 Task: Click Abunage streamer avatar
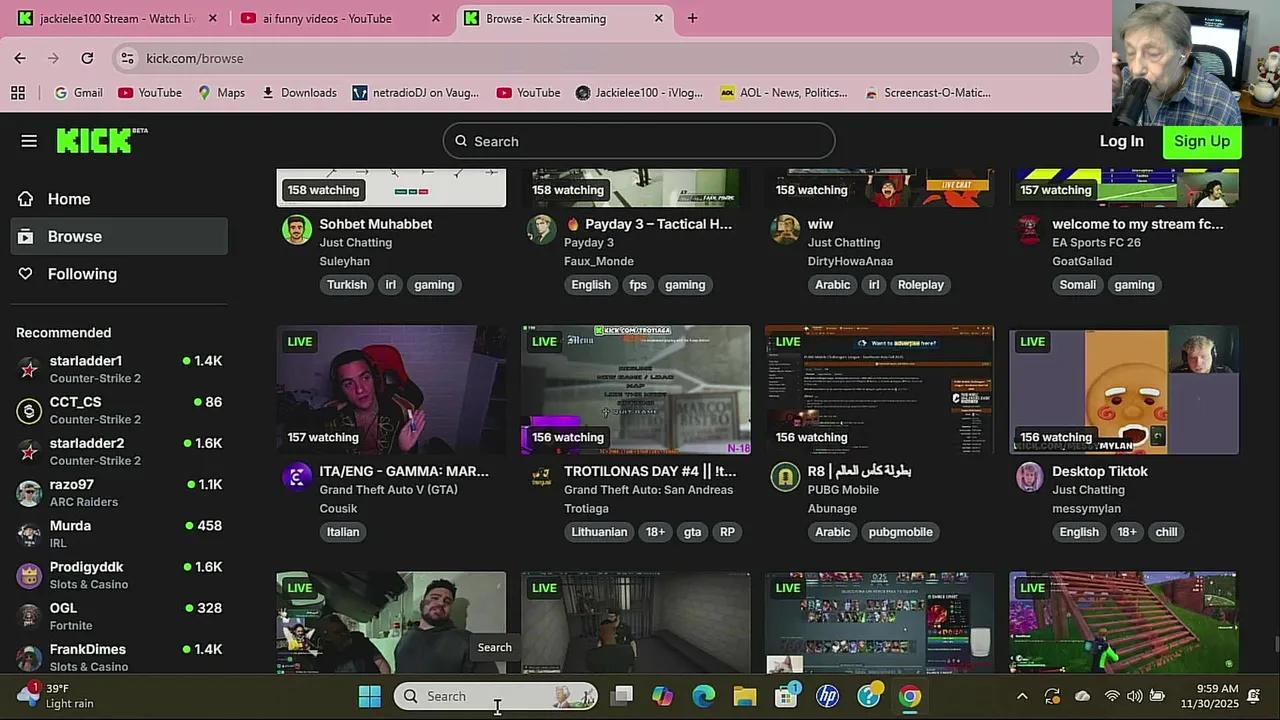pyautogui.click(x=785, y=477)
